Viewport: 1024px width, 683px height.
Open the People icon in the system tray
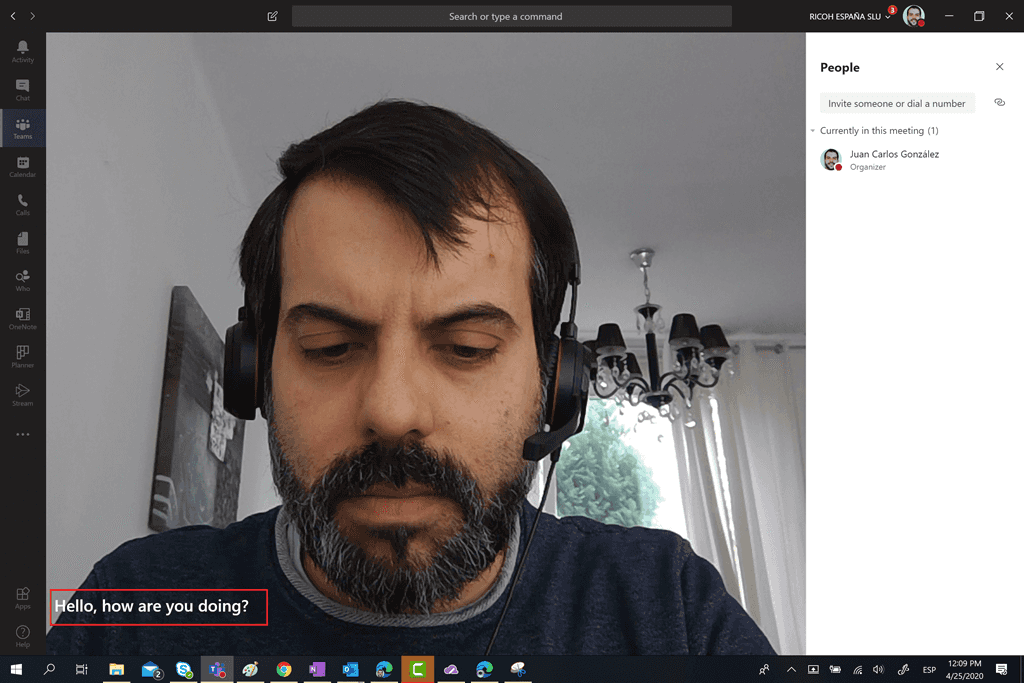[x=763, y=669]
